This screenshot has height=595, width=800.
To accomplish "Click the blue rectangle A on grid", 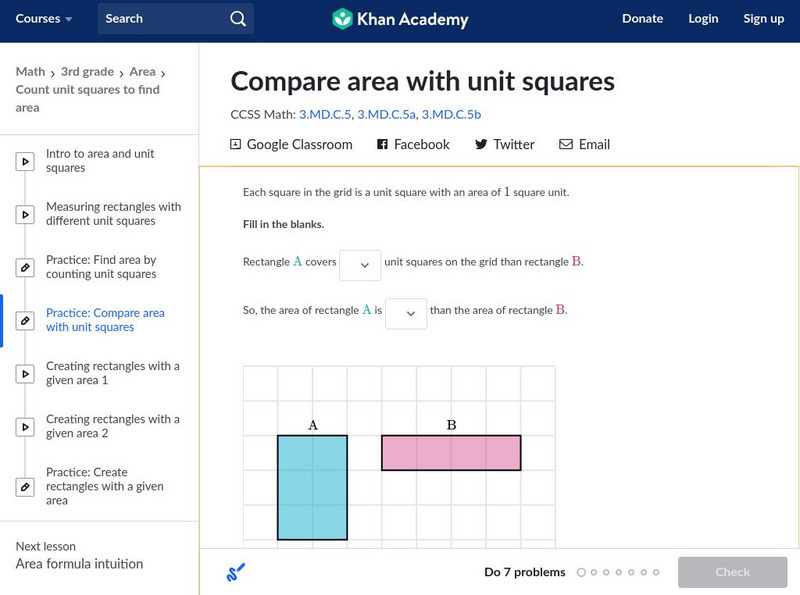I will 313,488.
